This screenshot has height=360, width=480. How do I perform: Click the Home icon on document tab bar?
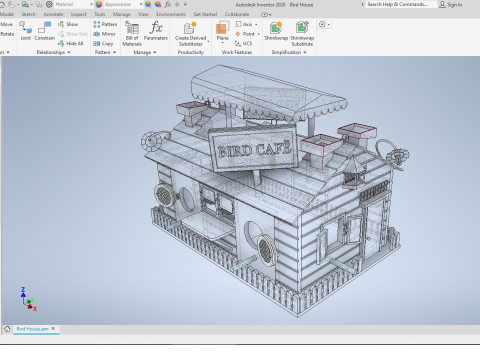(7, 329)
